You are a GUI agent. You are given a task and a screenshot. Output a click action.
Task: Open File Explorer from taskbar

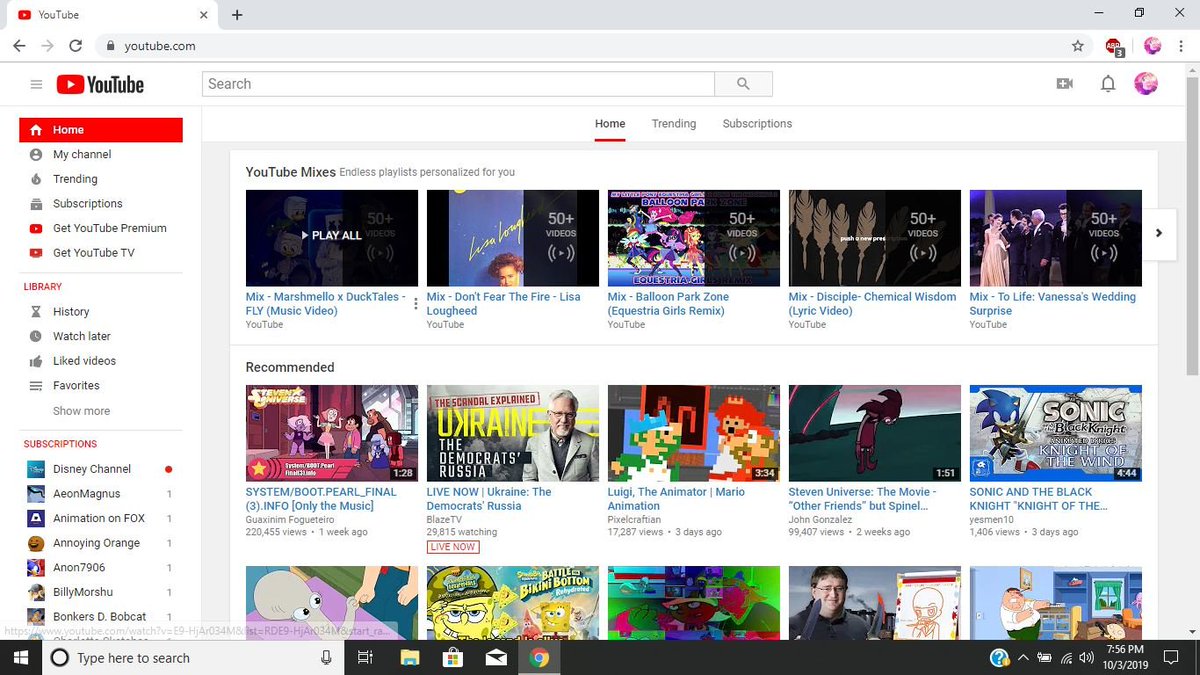(409, 657)
